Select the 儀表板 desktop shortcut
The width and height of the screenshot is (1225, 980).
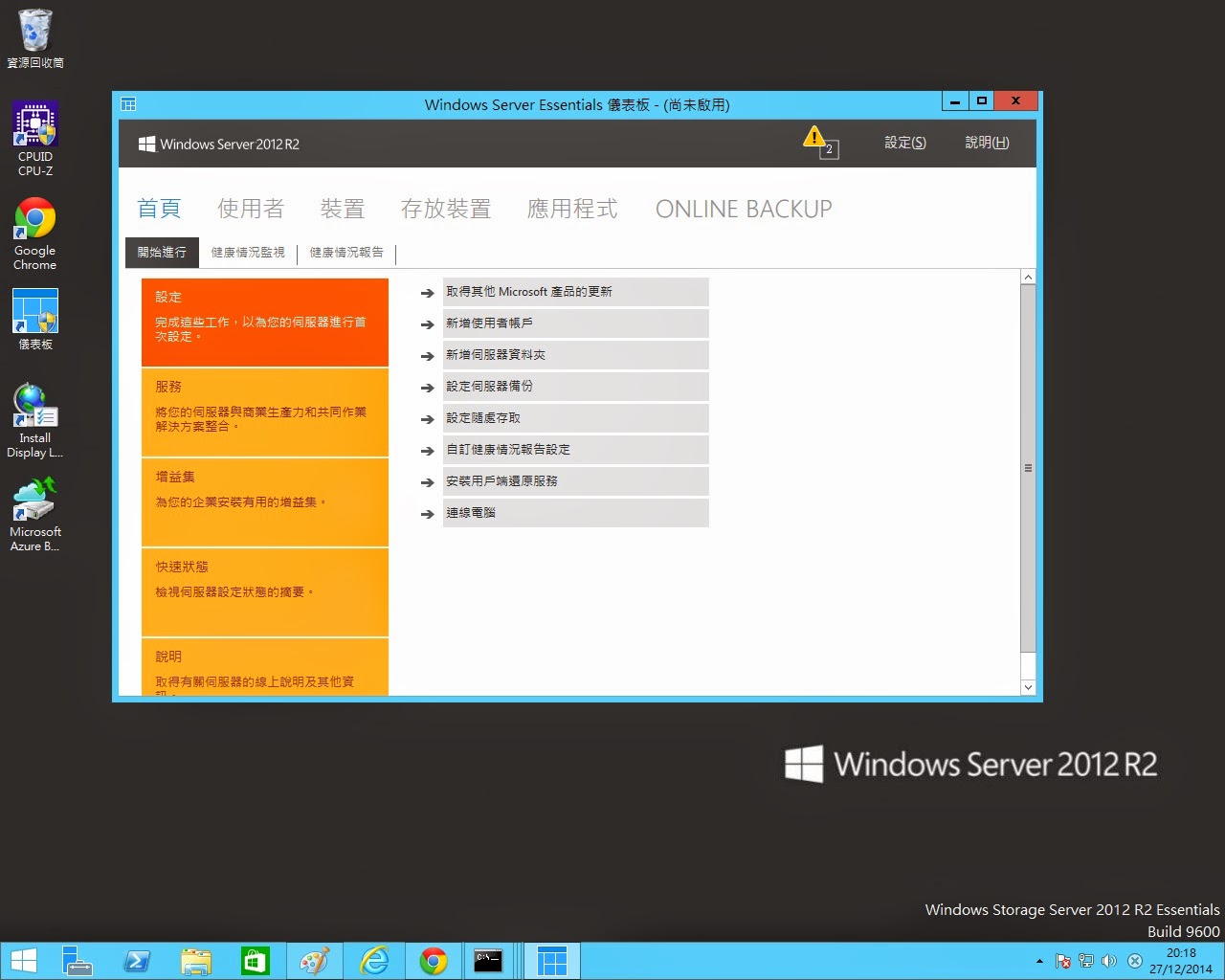[35, 319]
